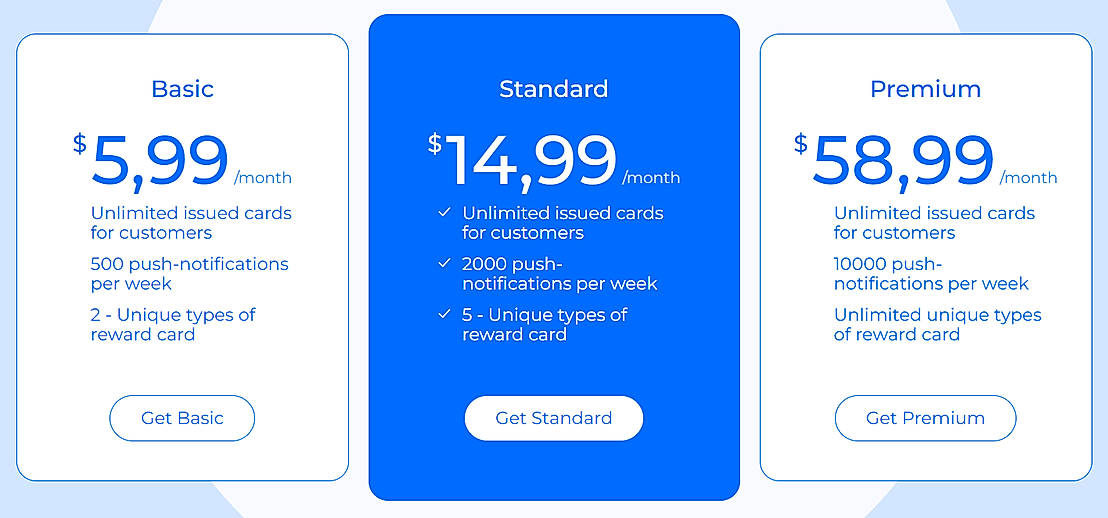Click checkmark beside 5 unique reward card types

(x=444, y=315)
